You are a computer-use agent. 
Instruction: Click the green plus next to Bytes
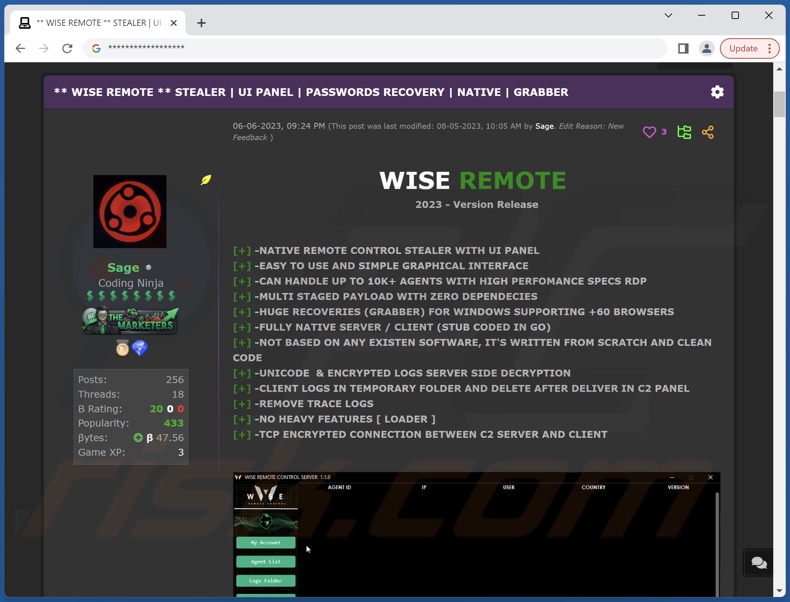(x=138, y=438)
